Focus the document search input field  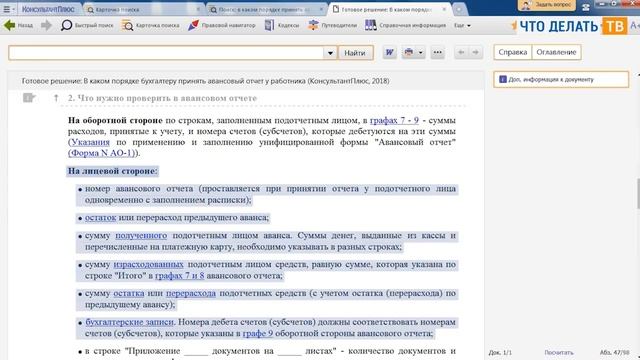(x=166, y=53)
